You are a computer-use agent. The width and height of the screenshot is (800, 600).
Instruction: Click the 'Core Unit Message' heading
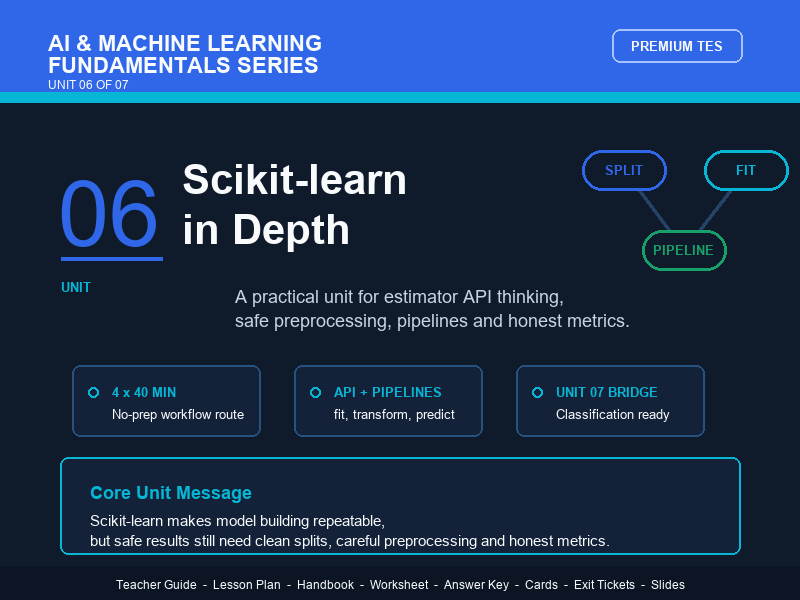click(171, 493)
